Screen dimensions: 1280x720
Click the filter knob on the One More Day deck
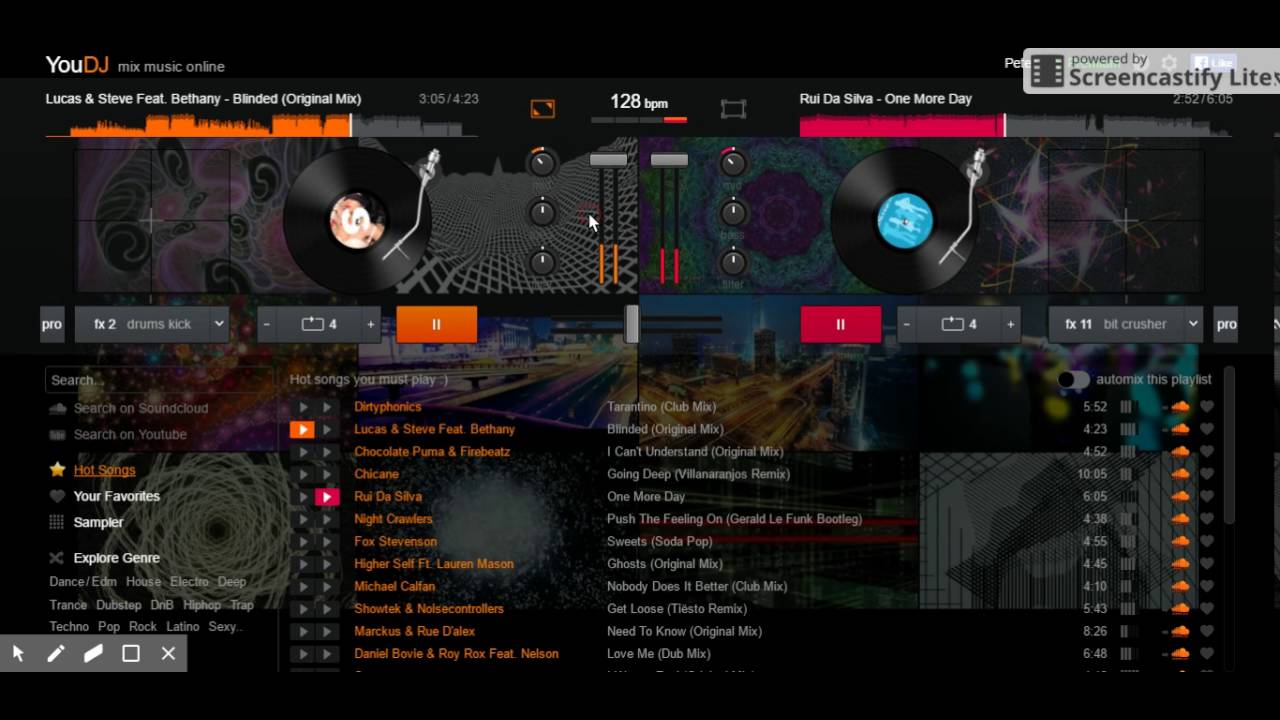pyautogui.click(x=733, y=262)
